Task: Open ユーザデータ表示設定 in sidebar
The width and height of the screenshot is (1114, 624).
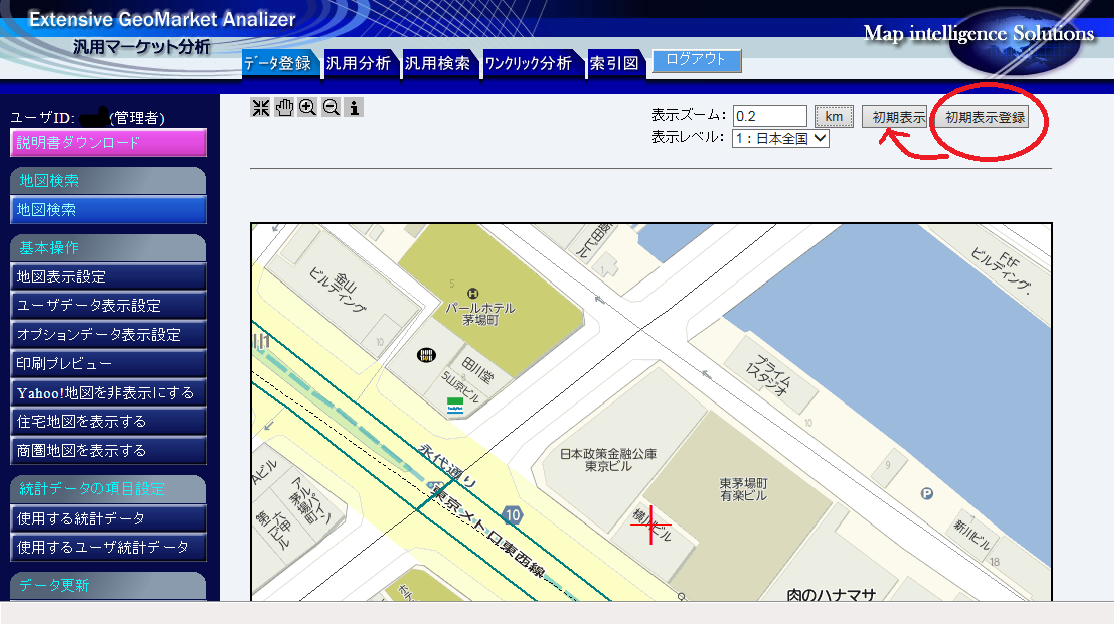Action: pos(109,306)
